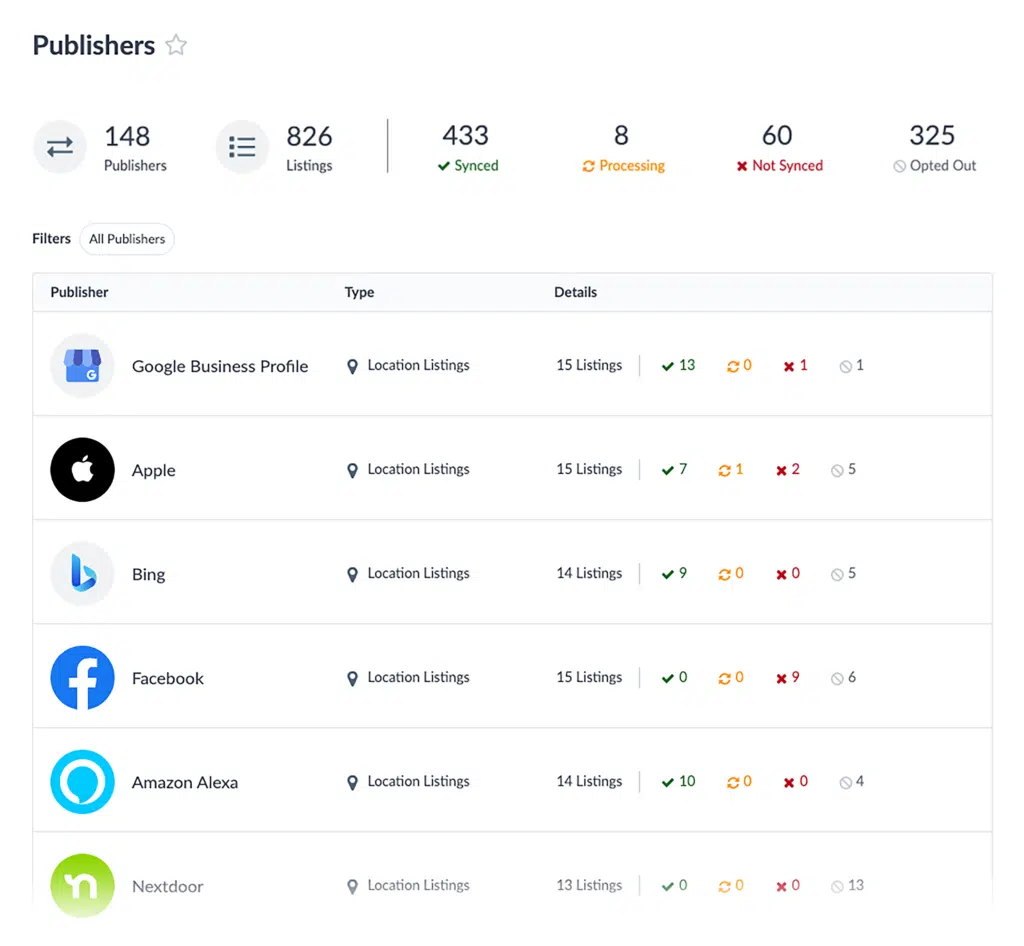
Task: Select the Opted Out summary stat
Action: click(x=933, y=148)
